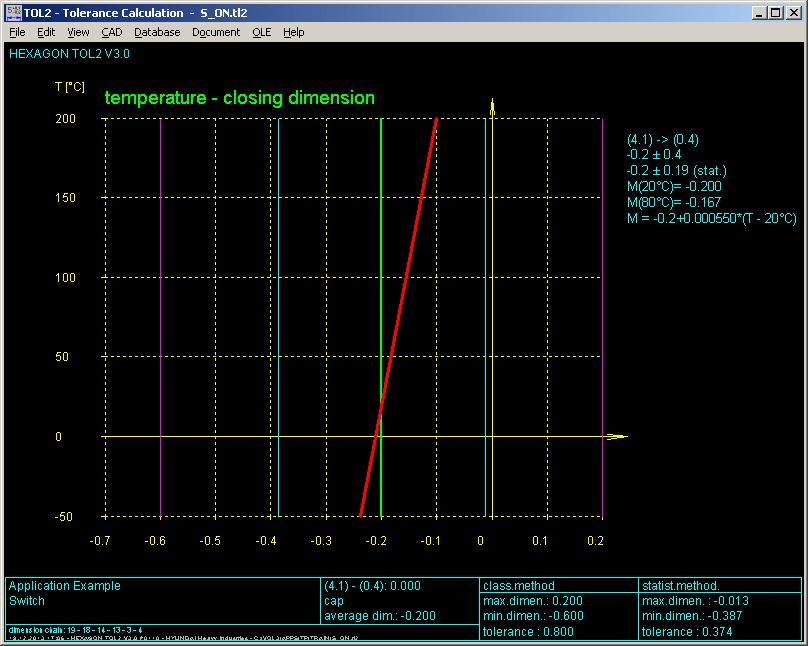Click the TOL2 application icon in title bar
Screen dimensions: 808x646
13,12
